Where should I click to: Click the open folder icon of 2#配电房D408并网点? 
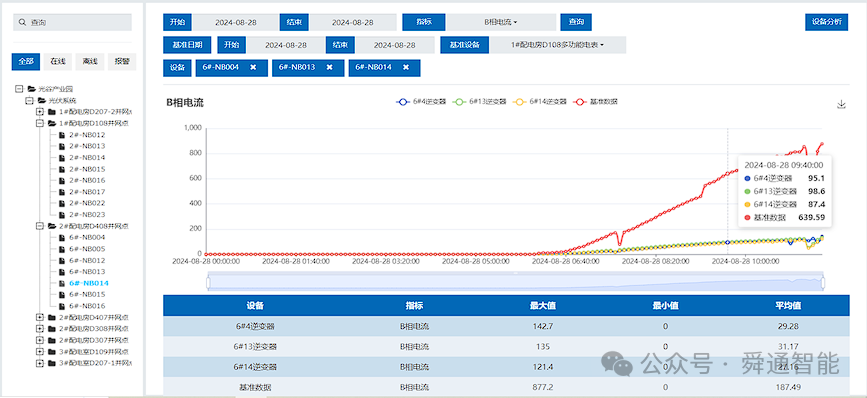tap(52, 226)
